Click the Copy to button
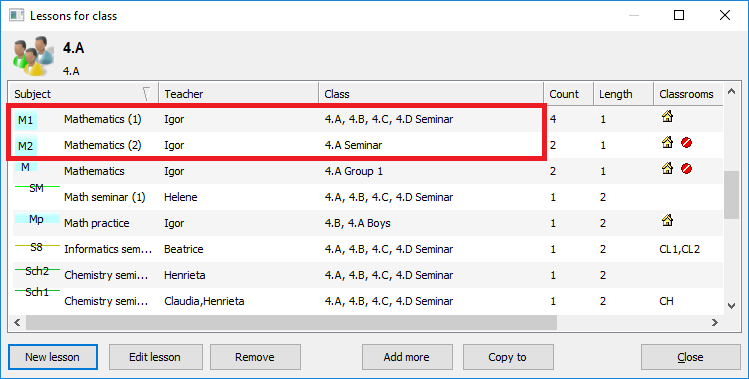 tap(508, 357)
